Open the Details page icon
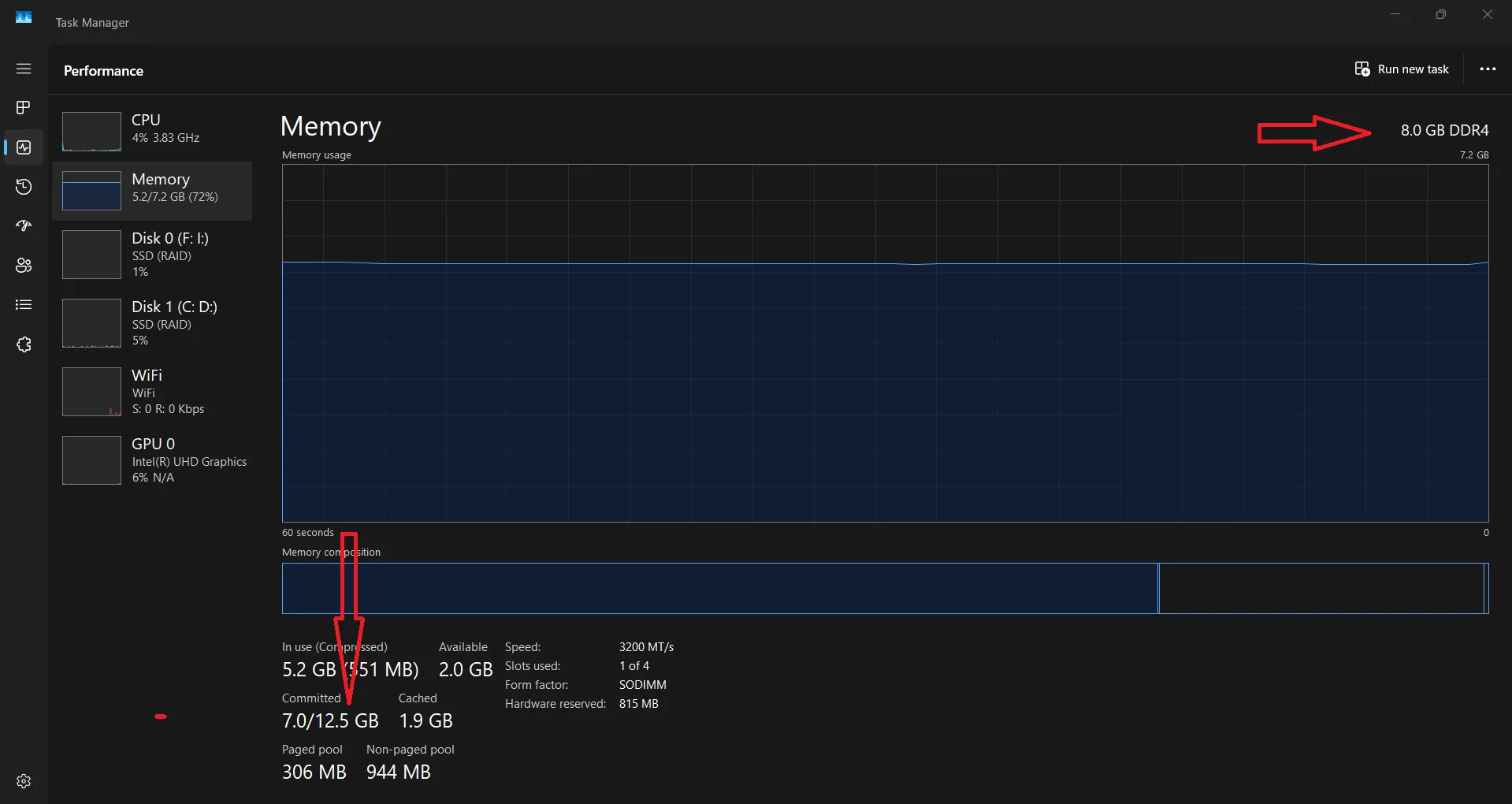 point(24,305)
